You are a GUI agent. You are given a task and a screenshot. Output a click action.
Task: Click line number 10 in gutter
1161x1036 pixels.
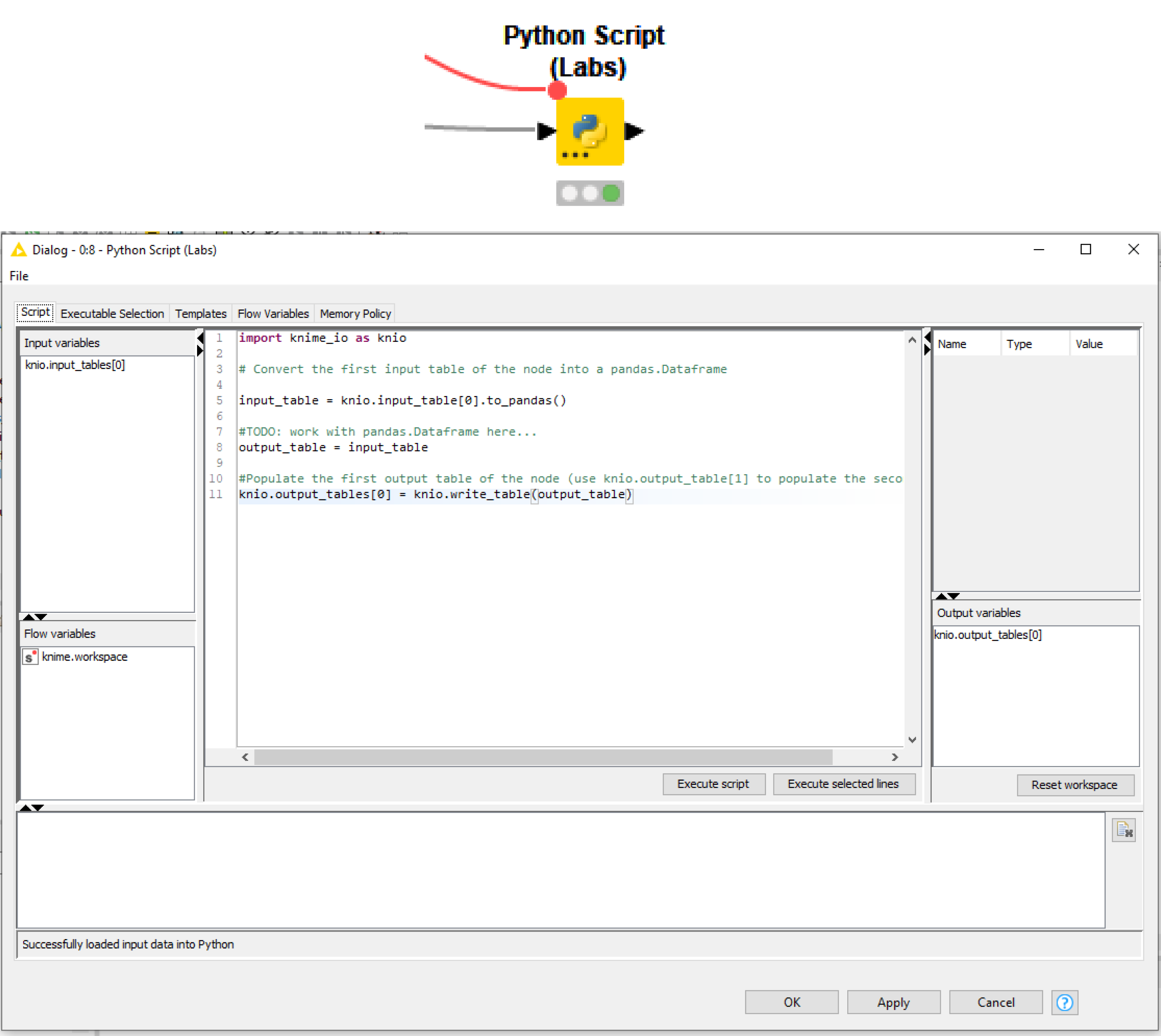click(216, 479)
